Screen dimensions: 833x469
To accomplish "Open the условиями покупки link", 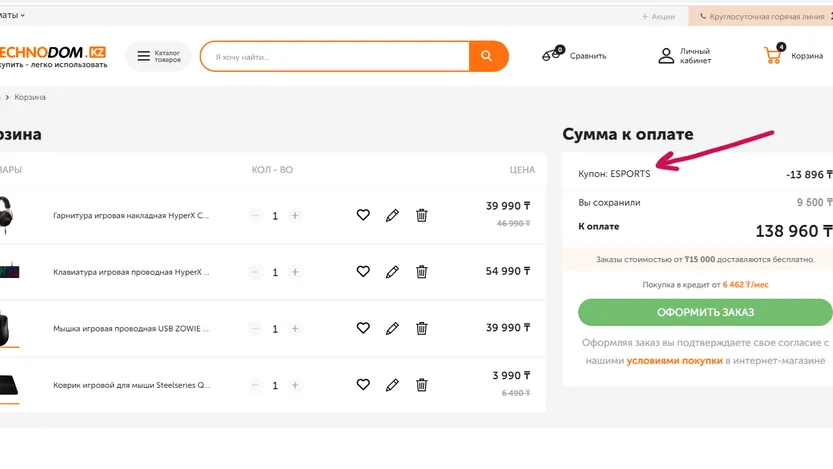I will 674,359.
